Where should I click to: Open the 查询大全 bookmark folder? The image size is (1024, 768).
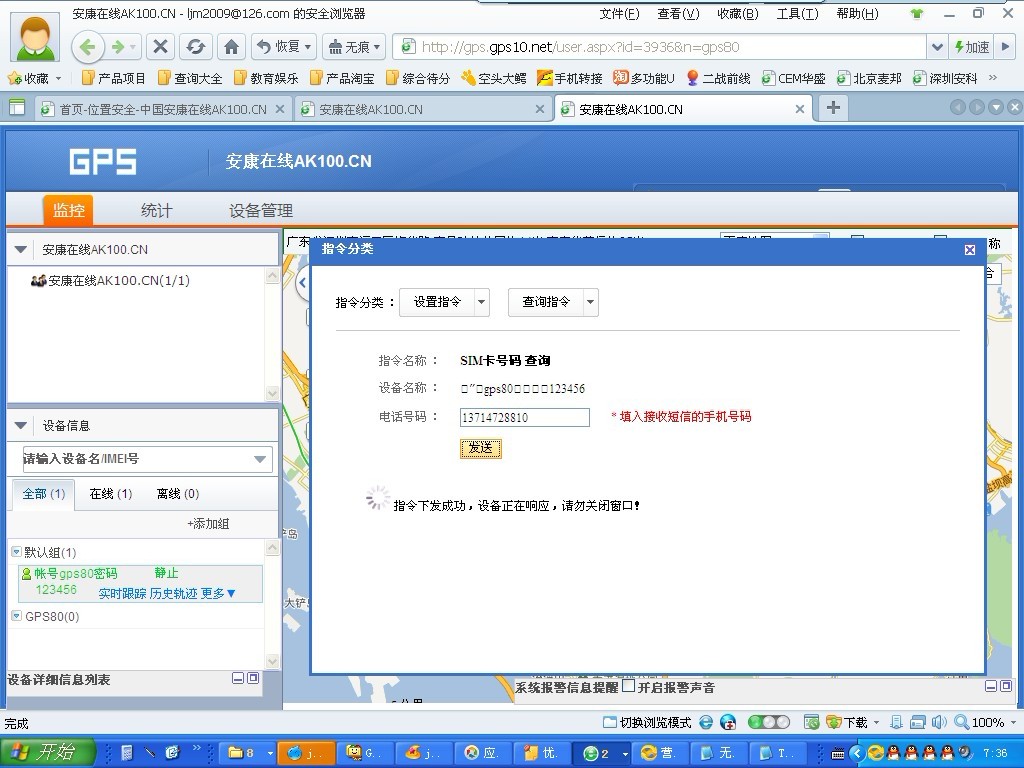click(190, 78)
